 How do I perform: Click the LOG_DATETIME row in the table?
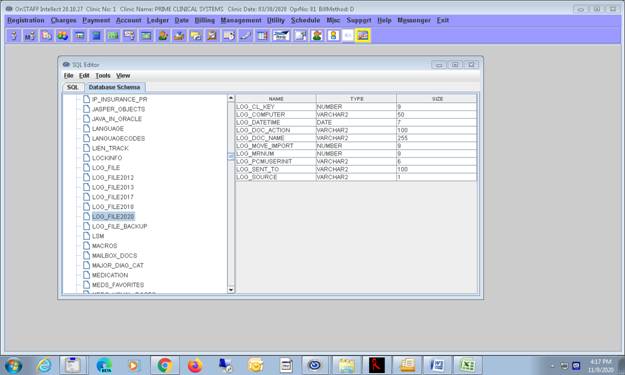pyautogui.click(x=356, y=122)
